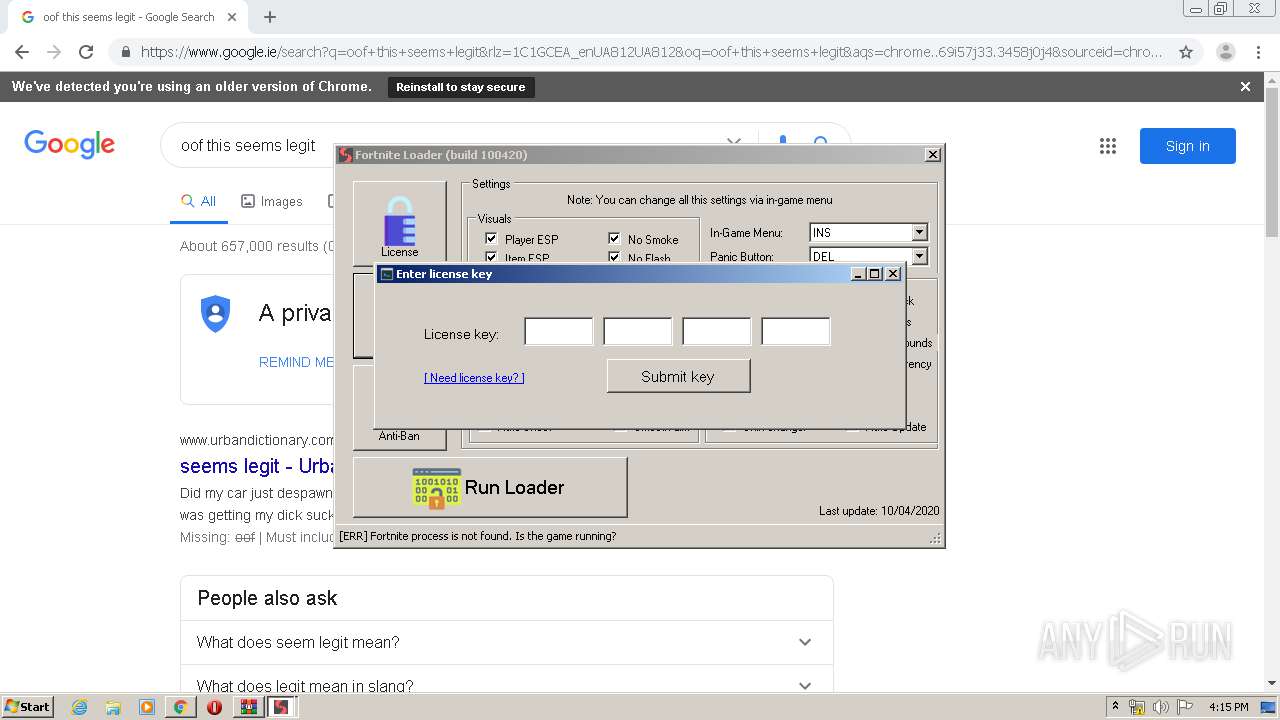The height and width of the screenshot is (720, 1280).
Task: Select Fortnite Loader taskbar item
Action: point(282,707)
